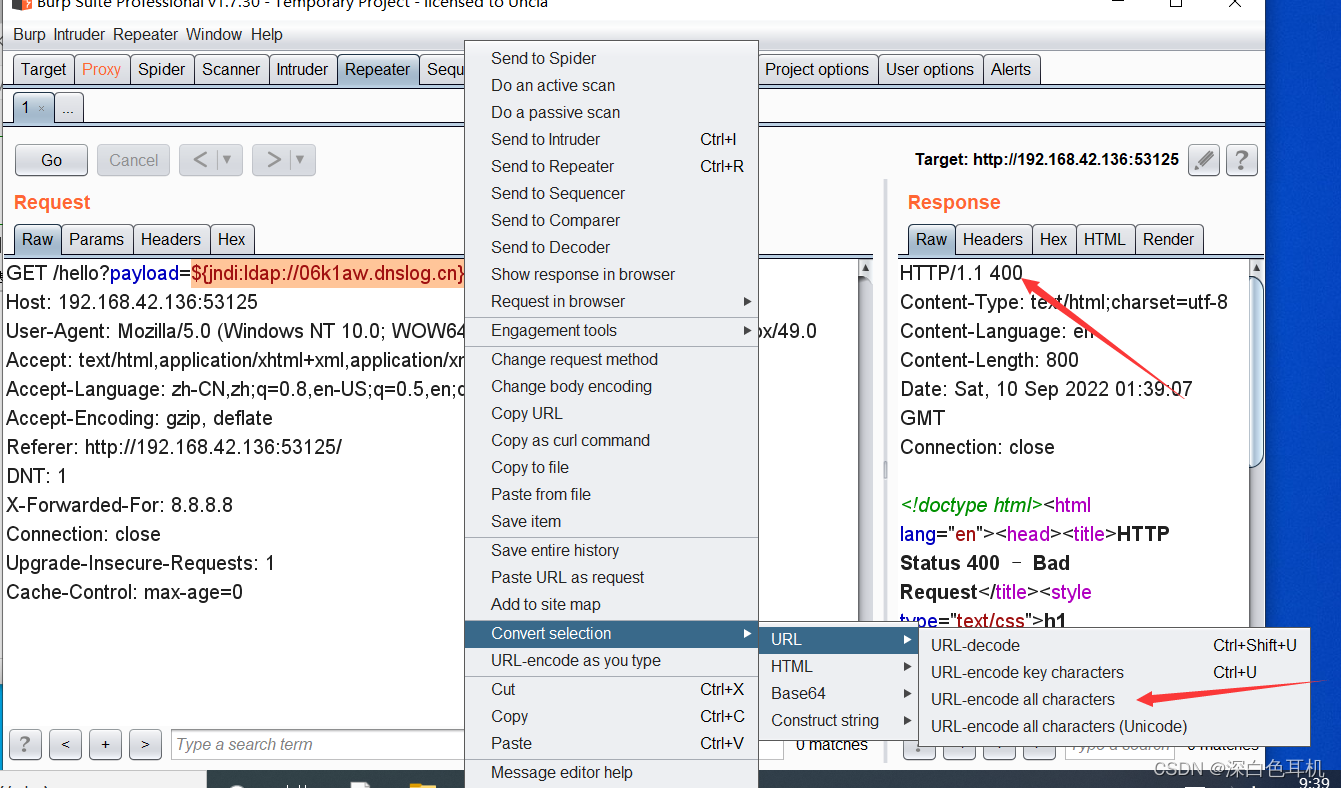Viewport: 1341px width, 788px height.
Task: Switch to the Proxy tab
Action: pyautogui.click(x=101, y=69)
